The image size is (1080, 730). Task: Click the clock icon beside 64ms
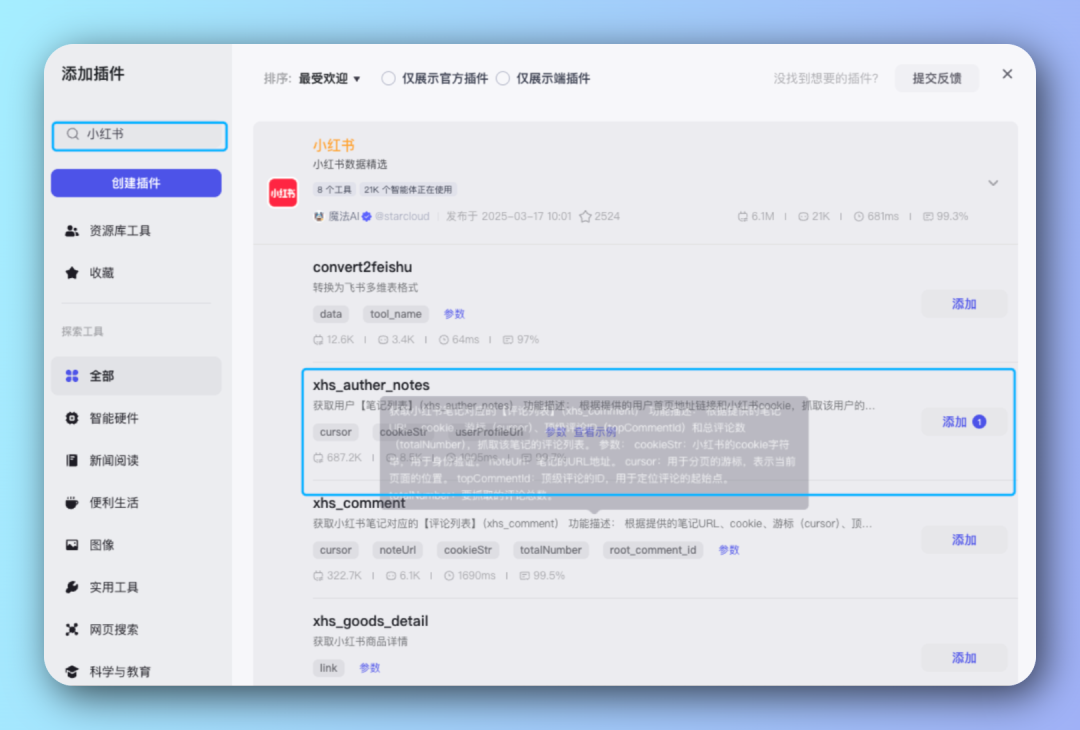(444, 340)
